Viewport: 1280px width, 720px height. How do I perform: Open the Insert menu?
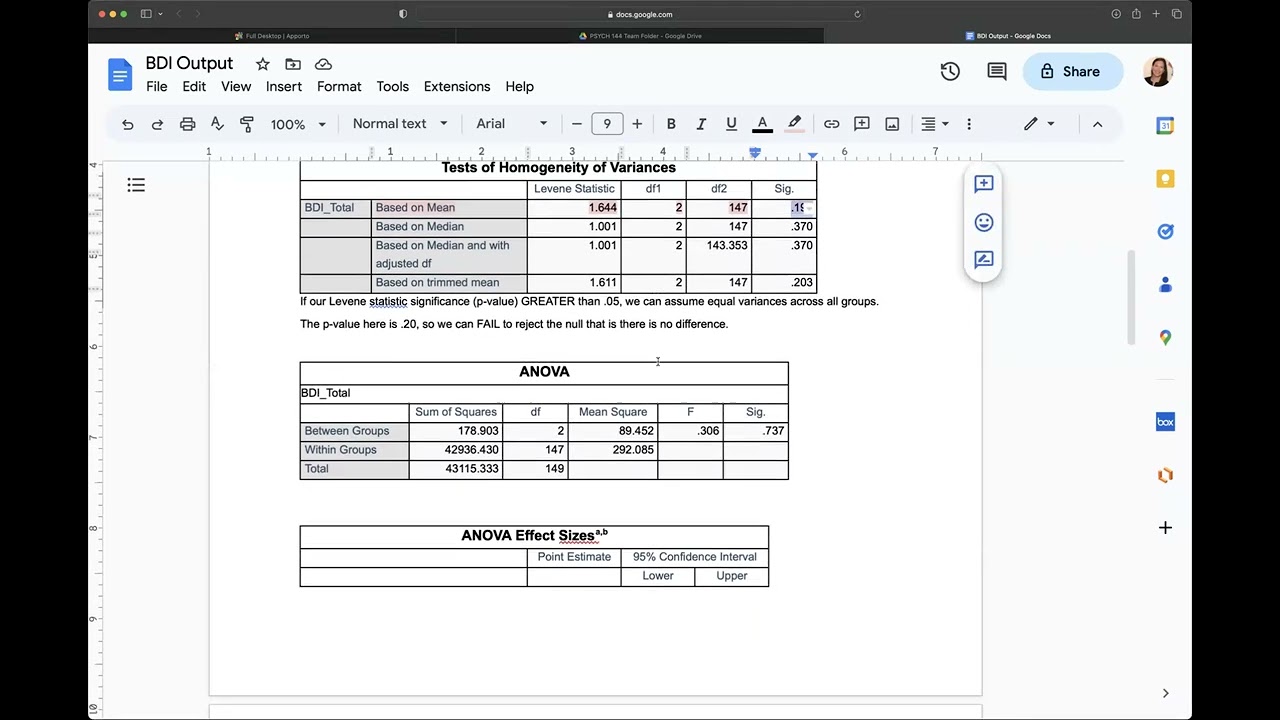tap(284, 86)
